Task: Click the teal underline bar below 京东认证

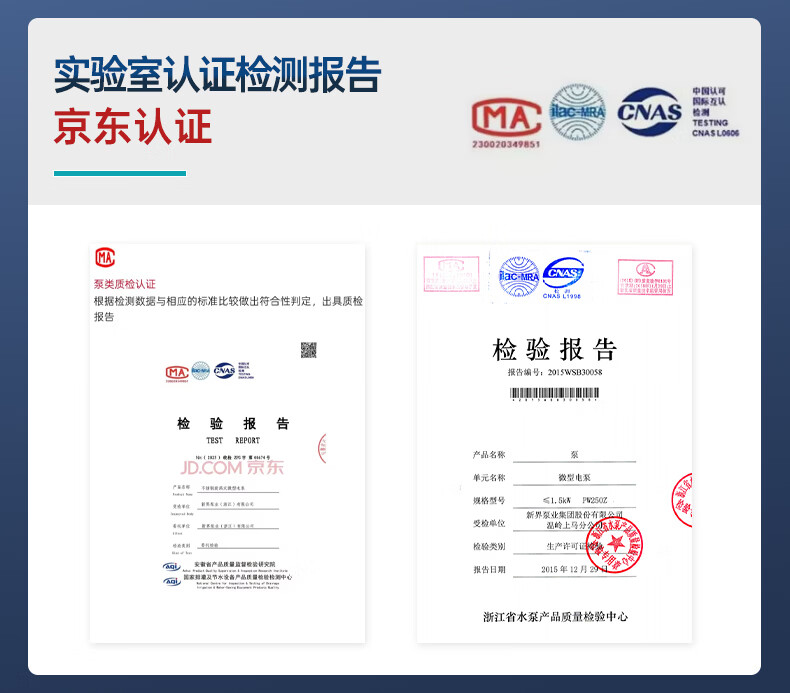Action: point(120,174)
